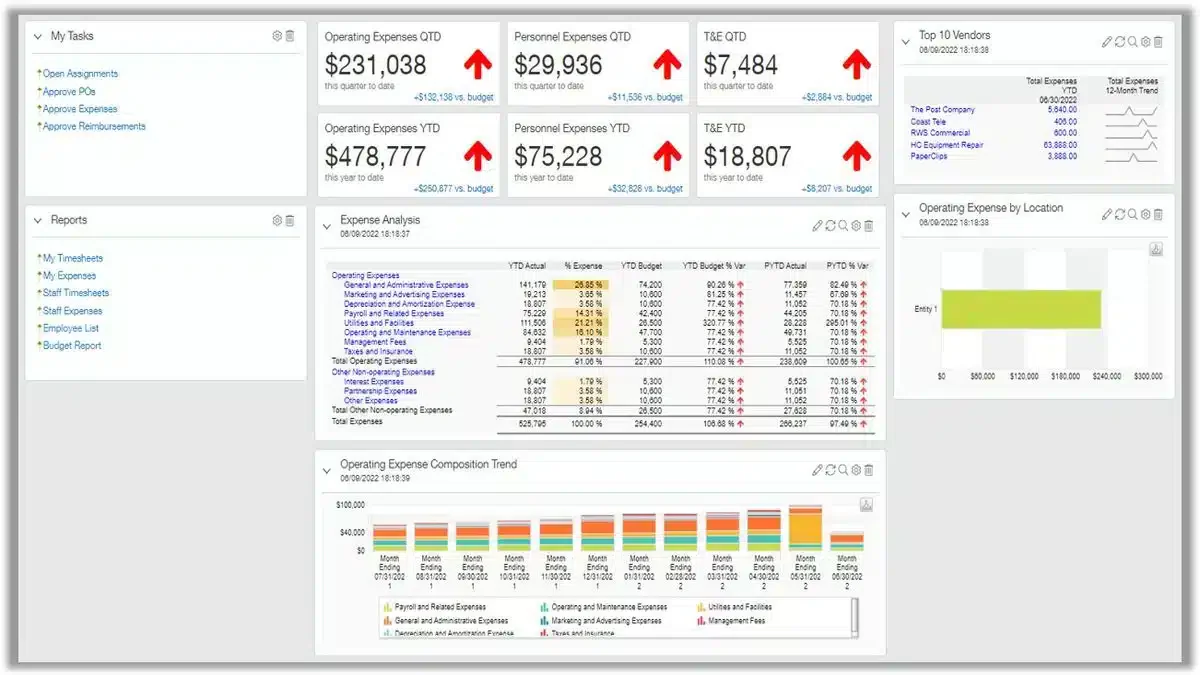Click Entity 1 green bar in location chart

[1021, 309]
